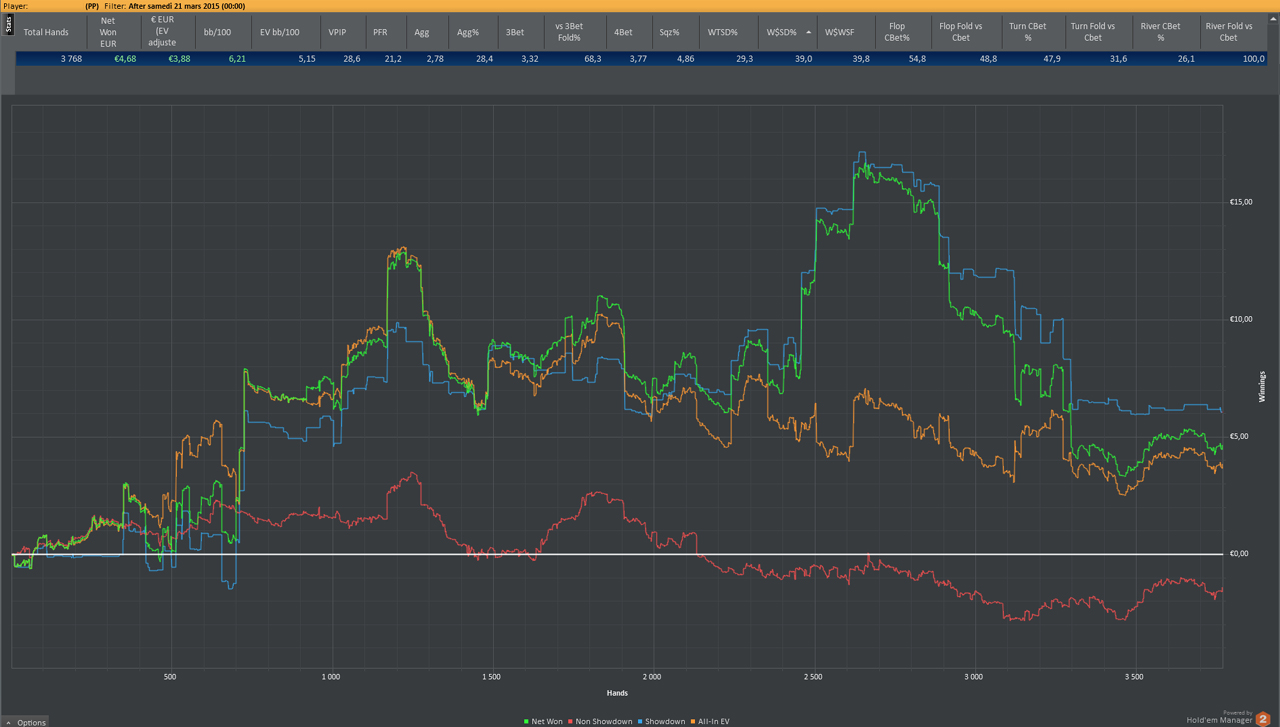The image size is (1280, 727).
Task: Click the PFR column header
Action: (386, 32)
